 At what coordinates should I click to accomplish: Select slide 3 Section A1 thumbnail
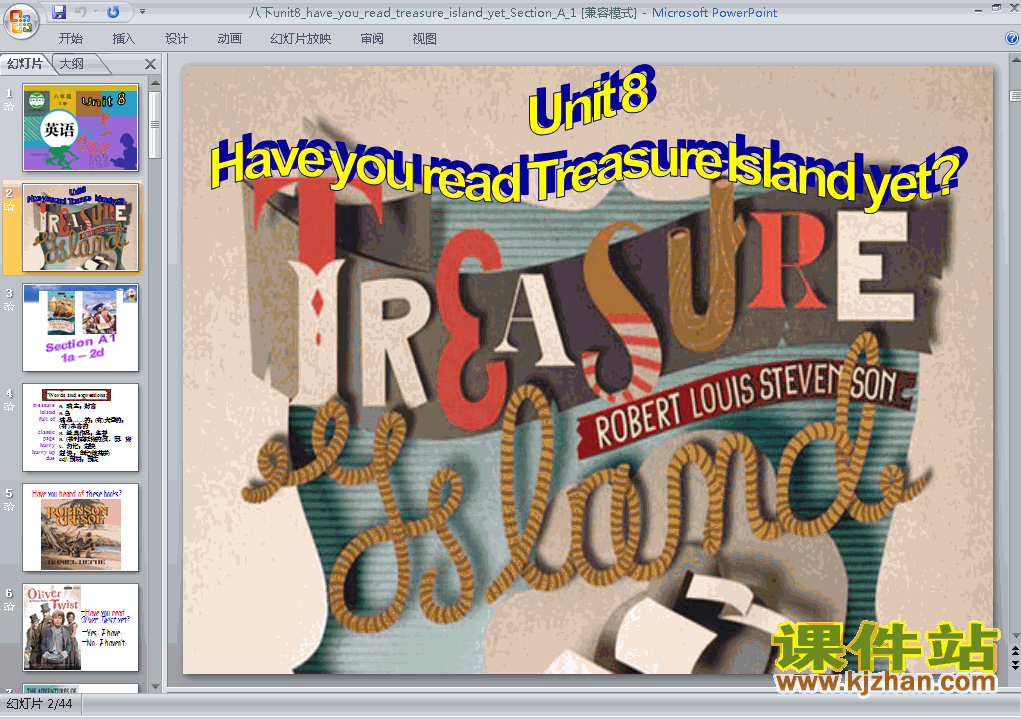(x=81, y=328)
